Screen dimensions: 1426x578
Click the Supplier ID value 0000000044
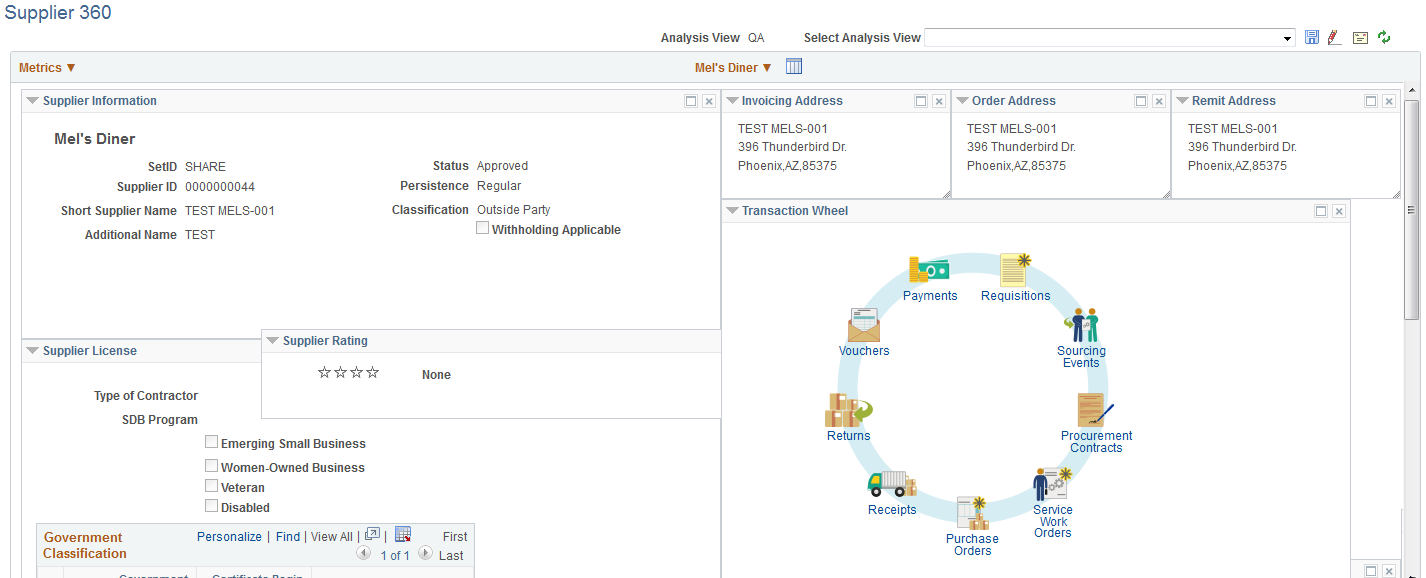point(220,187)
